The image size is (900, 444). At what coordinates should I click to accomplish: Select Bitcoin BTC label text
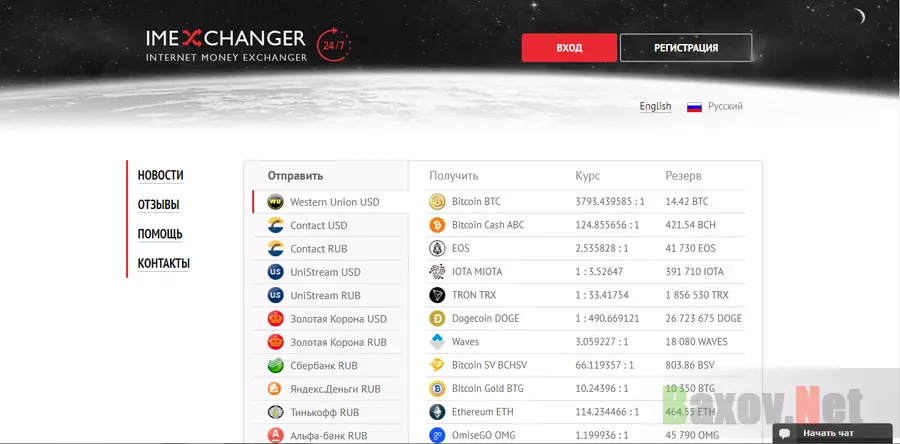point(476,202)
